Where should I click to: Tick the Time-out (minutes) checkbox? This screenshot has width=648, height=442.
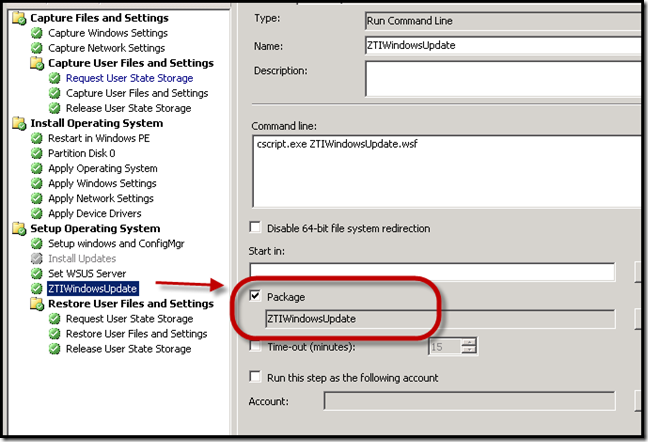[255, 346]
